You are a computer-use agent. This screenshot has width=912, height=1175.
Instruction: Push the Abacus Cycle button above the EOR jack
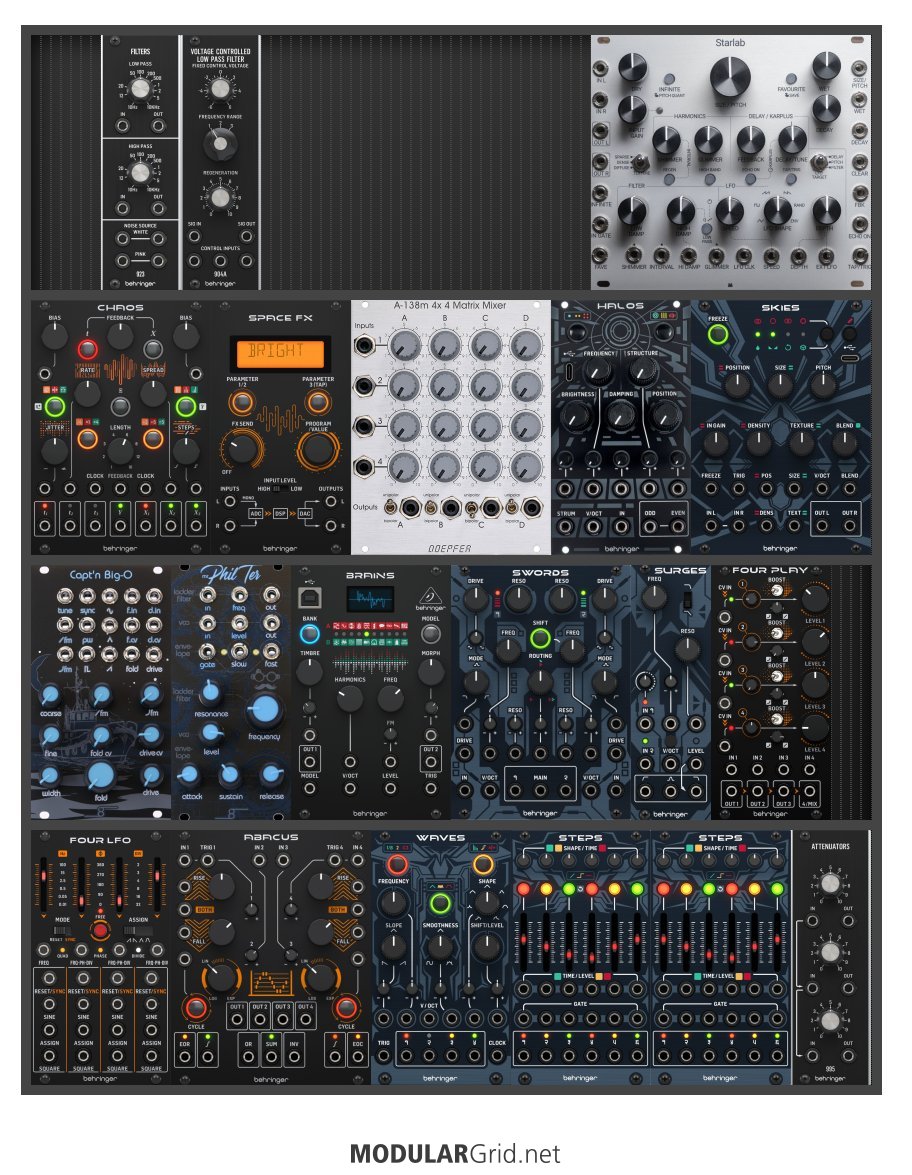pos(196,1008)
